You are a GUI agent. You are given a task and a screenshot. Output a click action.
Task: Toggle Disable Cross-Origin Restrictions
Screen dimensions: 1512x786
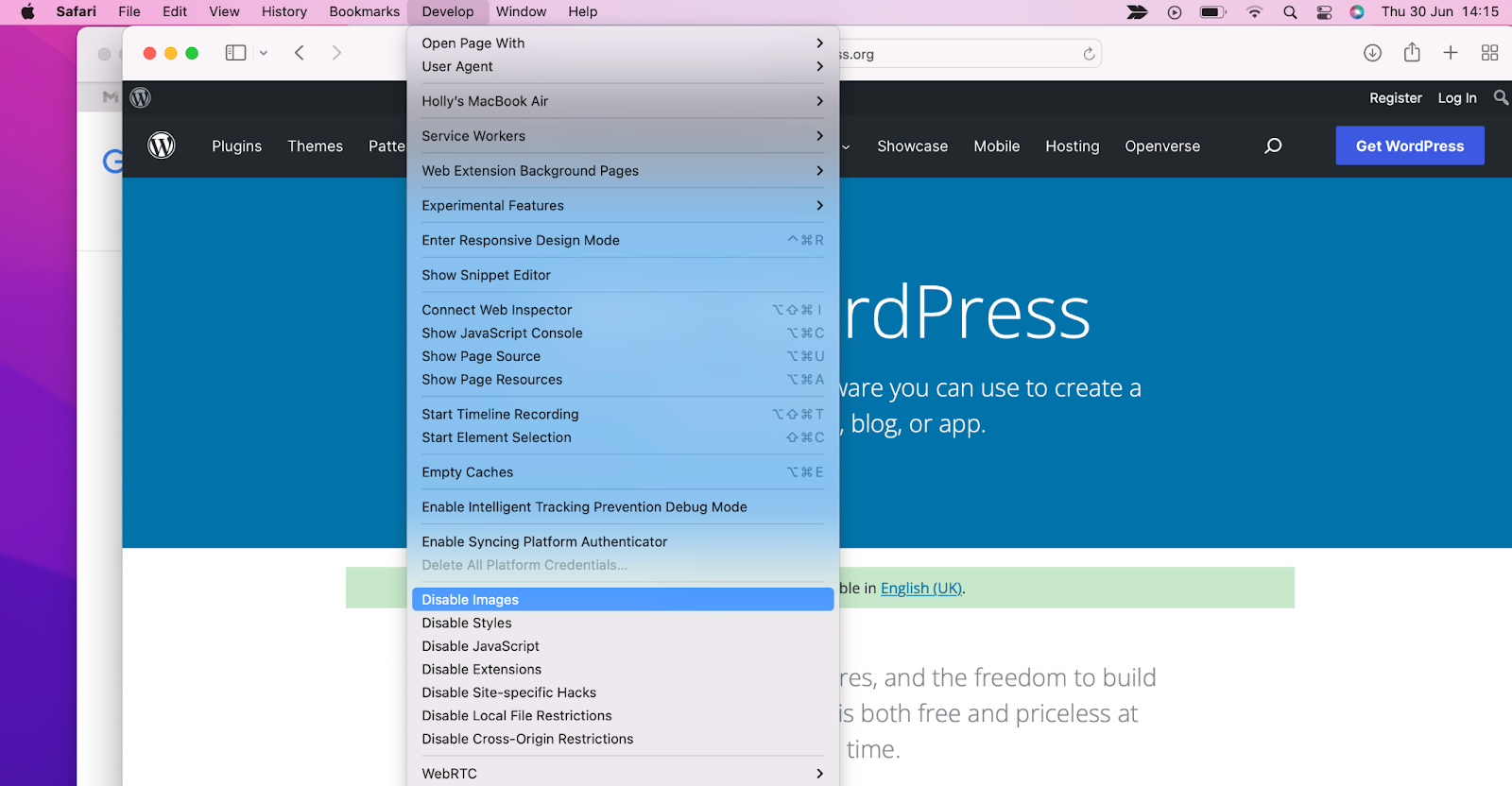(623, 739)
